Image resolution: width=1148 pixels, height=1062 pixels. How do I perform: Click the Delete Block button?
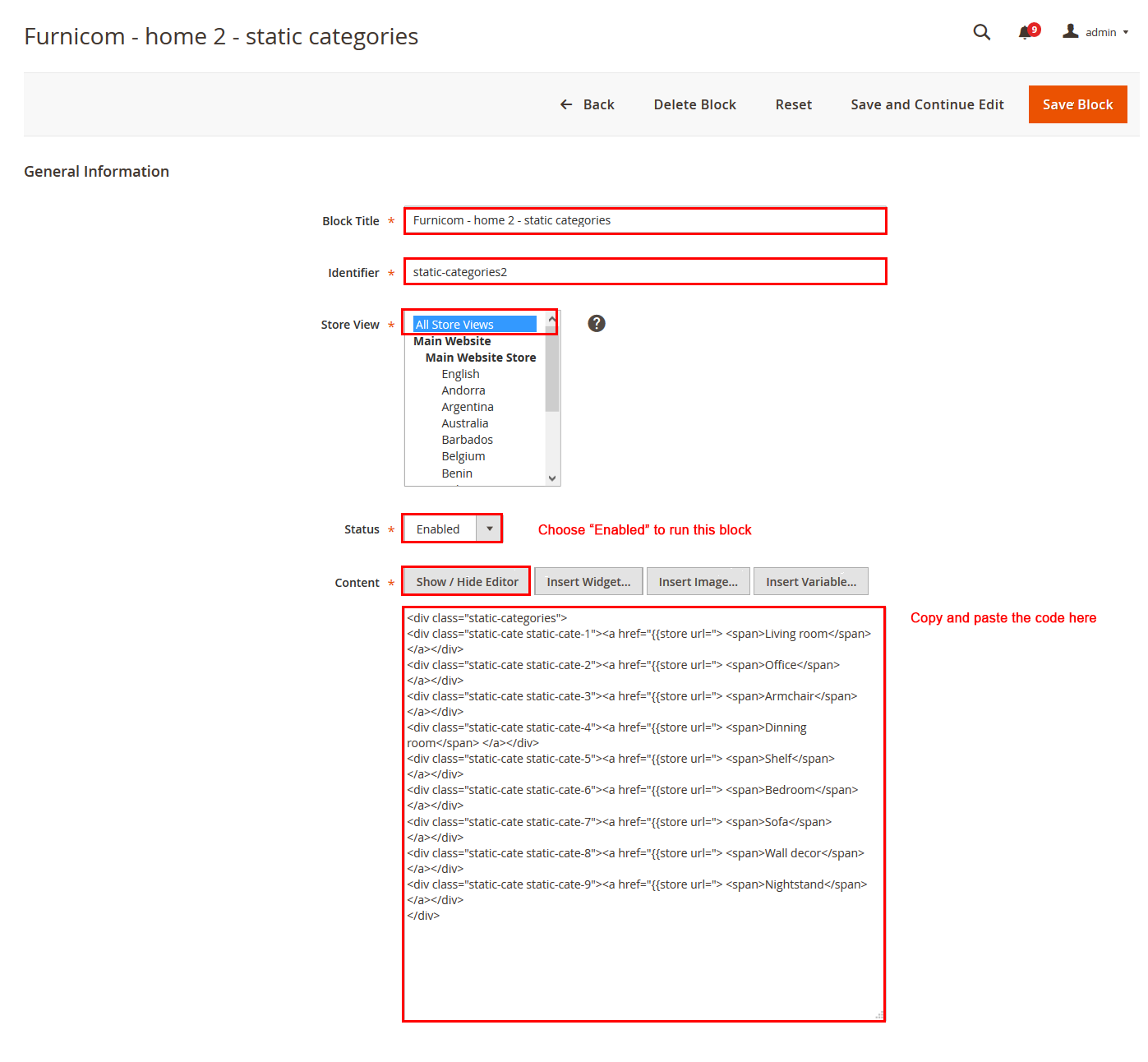point(694,104)
